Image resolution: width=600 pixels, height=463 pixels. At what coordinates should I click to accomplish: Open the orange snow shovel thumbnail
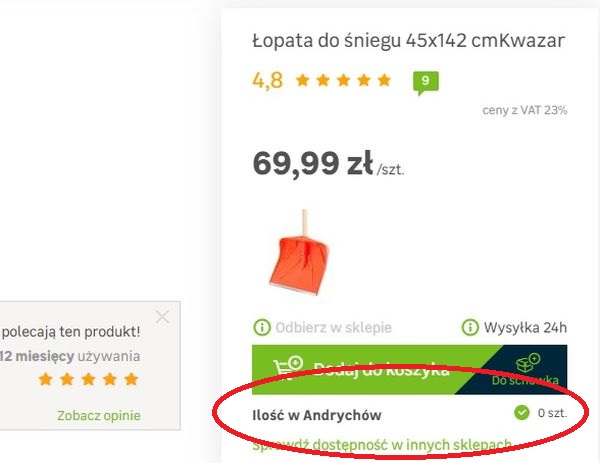click(x=299, y=253)
